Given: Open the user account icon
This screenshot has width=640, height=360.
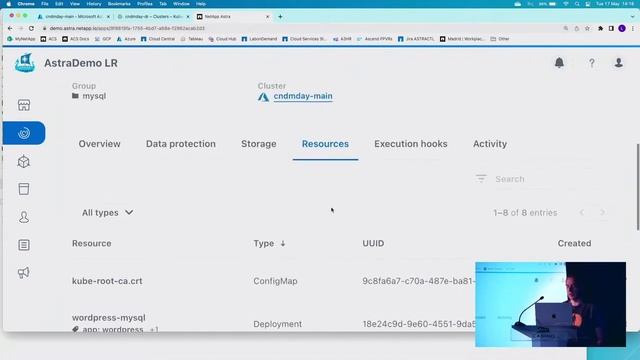Looking at the screenshot, I should point(619,62).
